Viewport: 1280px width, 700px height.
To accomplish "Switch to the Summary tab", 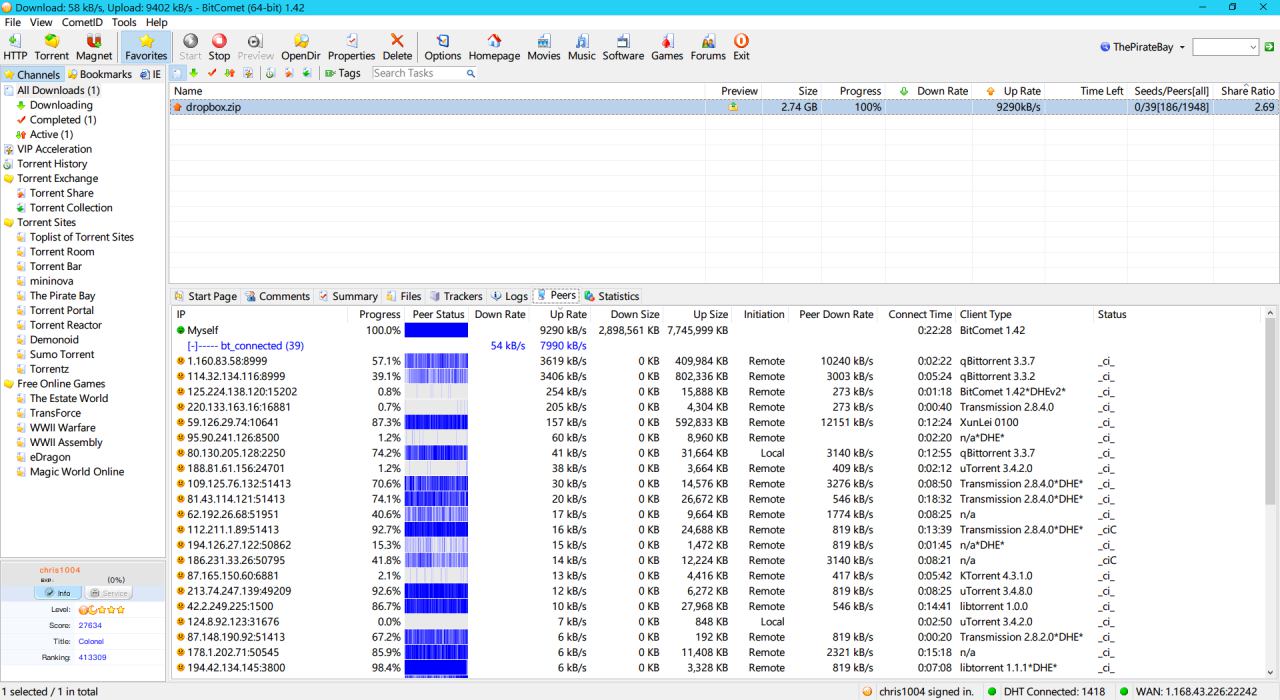I will [348, 296].
